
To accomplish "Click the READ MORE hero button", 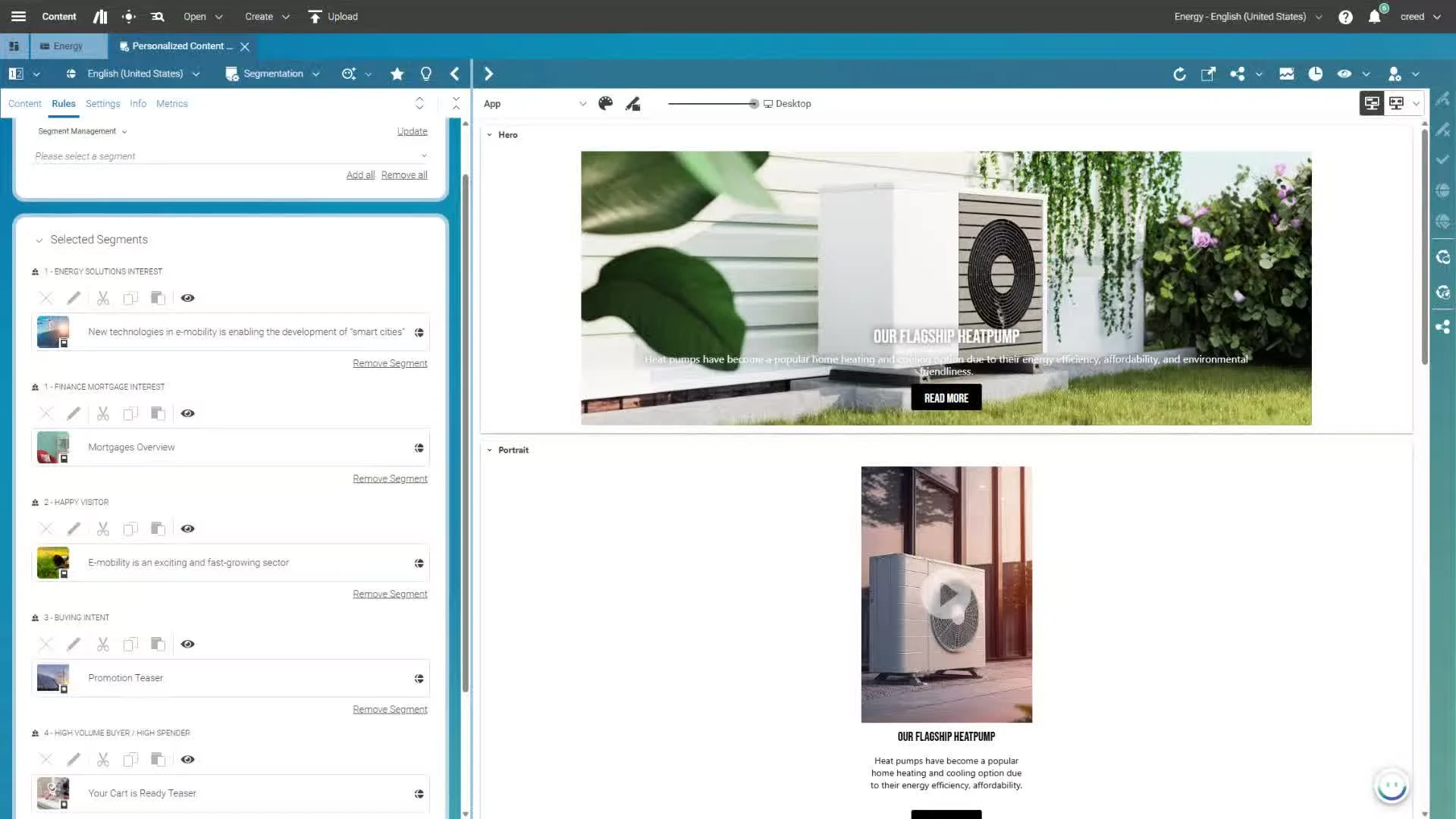I will coord(946,398).
